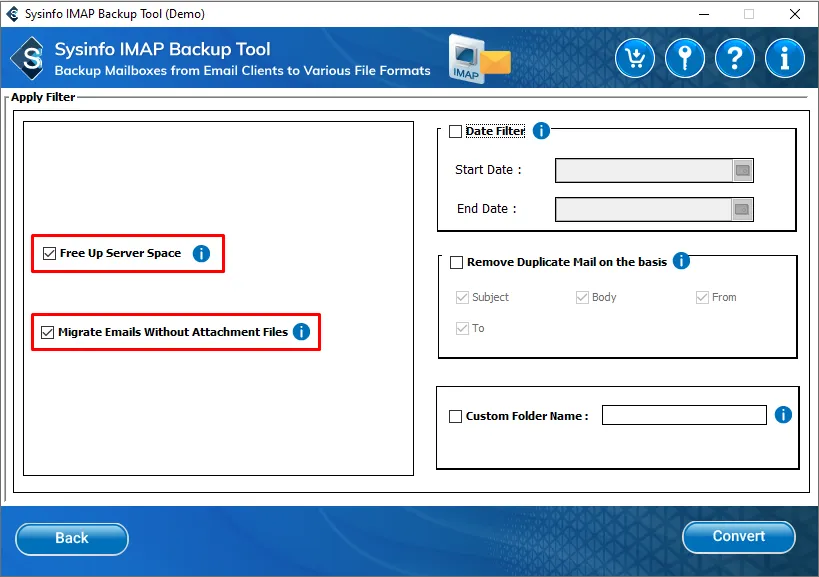Click the Help question mark icon
Screen dimensions: 819x577
735,58
